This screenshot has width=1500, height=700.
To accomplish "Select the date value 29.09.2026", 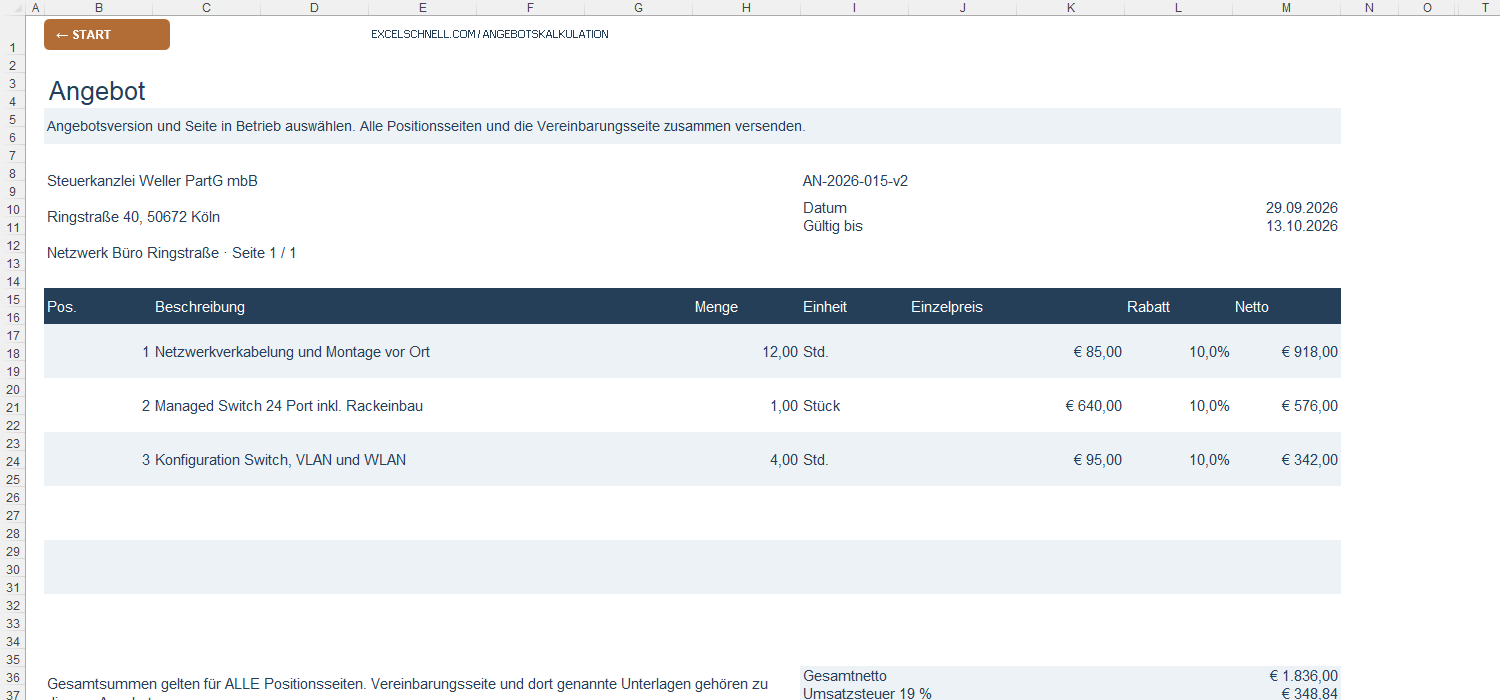I will [x=1302, y=208].
